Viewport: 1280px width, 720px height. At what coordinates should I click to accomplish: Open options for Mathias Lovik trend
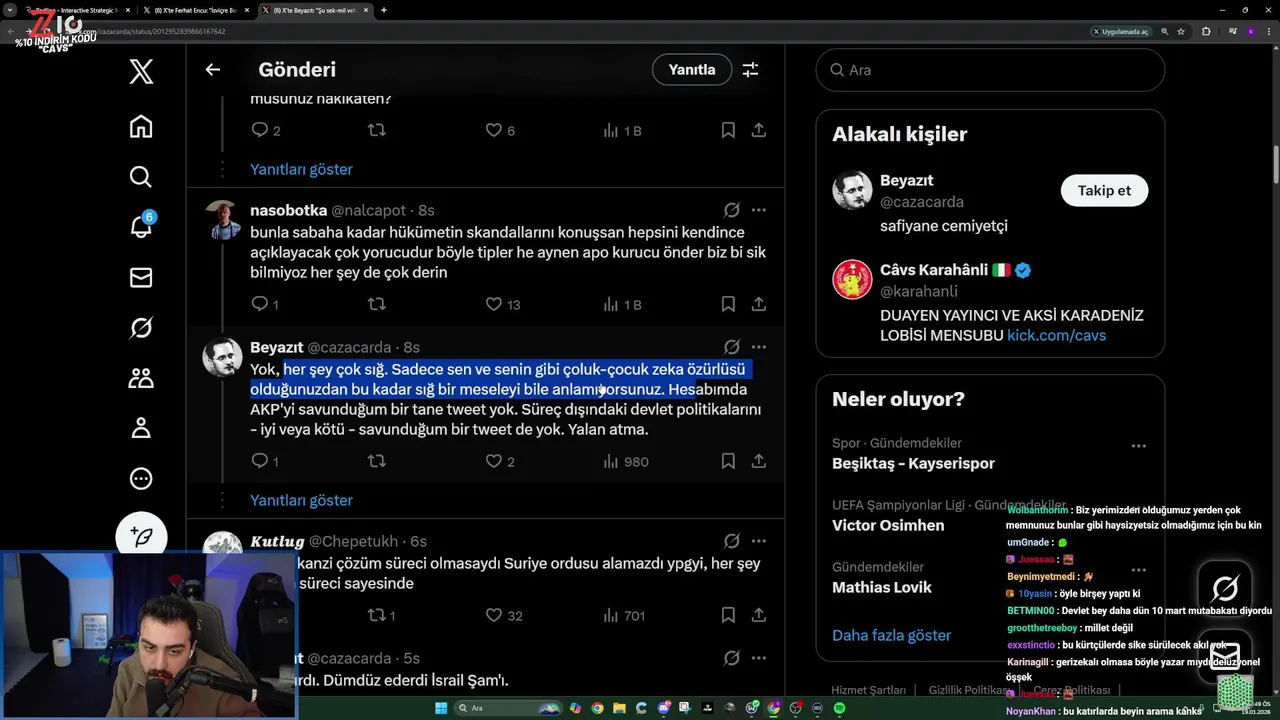[1138, 569]
